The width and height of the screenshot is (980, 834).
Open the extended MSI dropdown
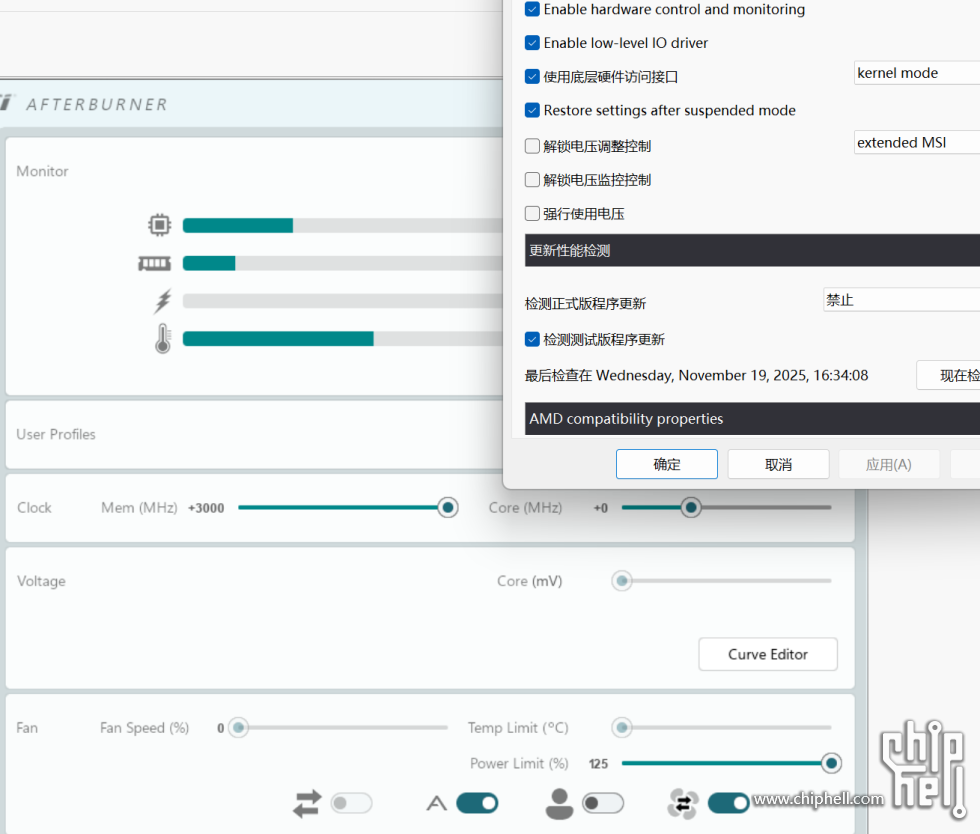pyautogui.click(x=916, y=143)
